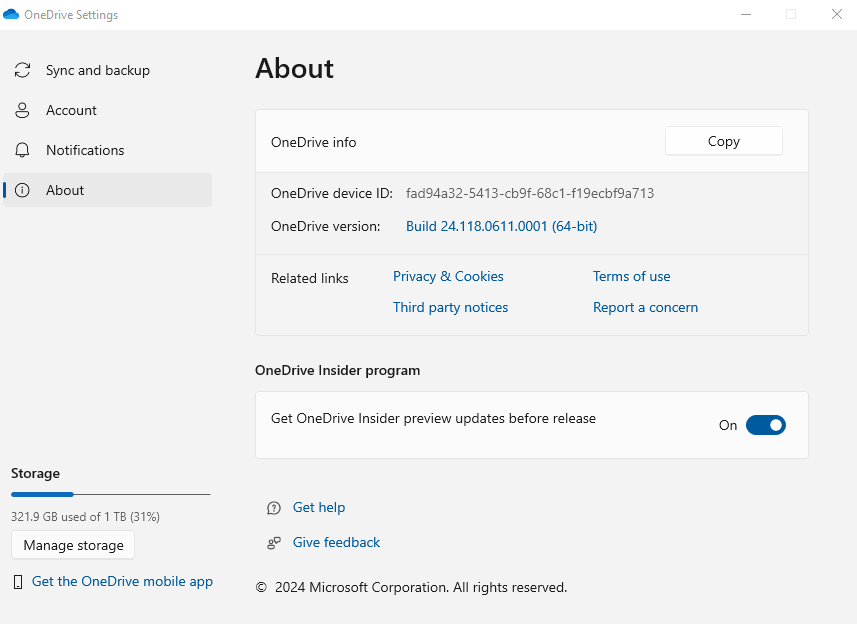Click the Get help link

point(319,508)
